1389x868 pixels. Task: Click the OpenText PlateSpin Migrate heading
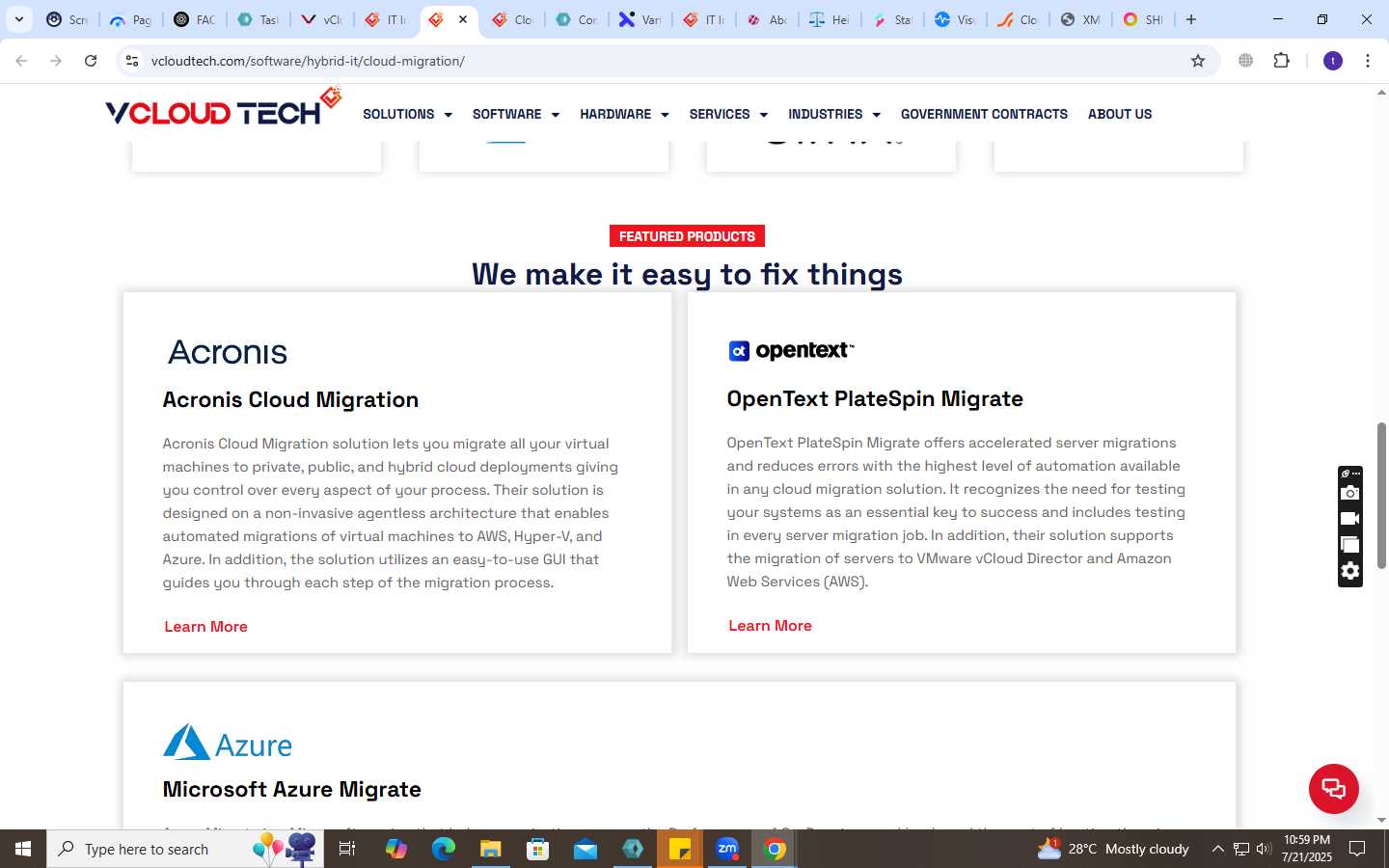(875, 398)
